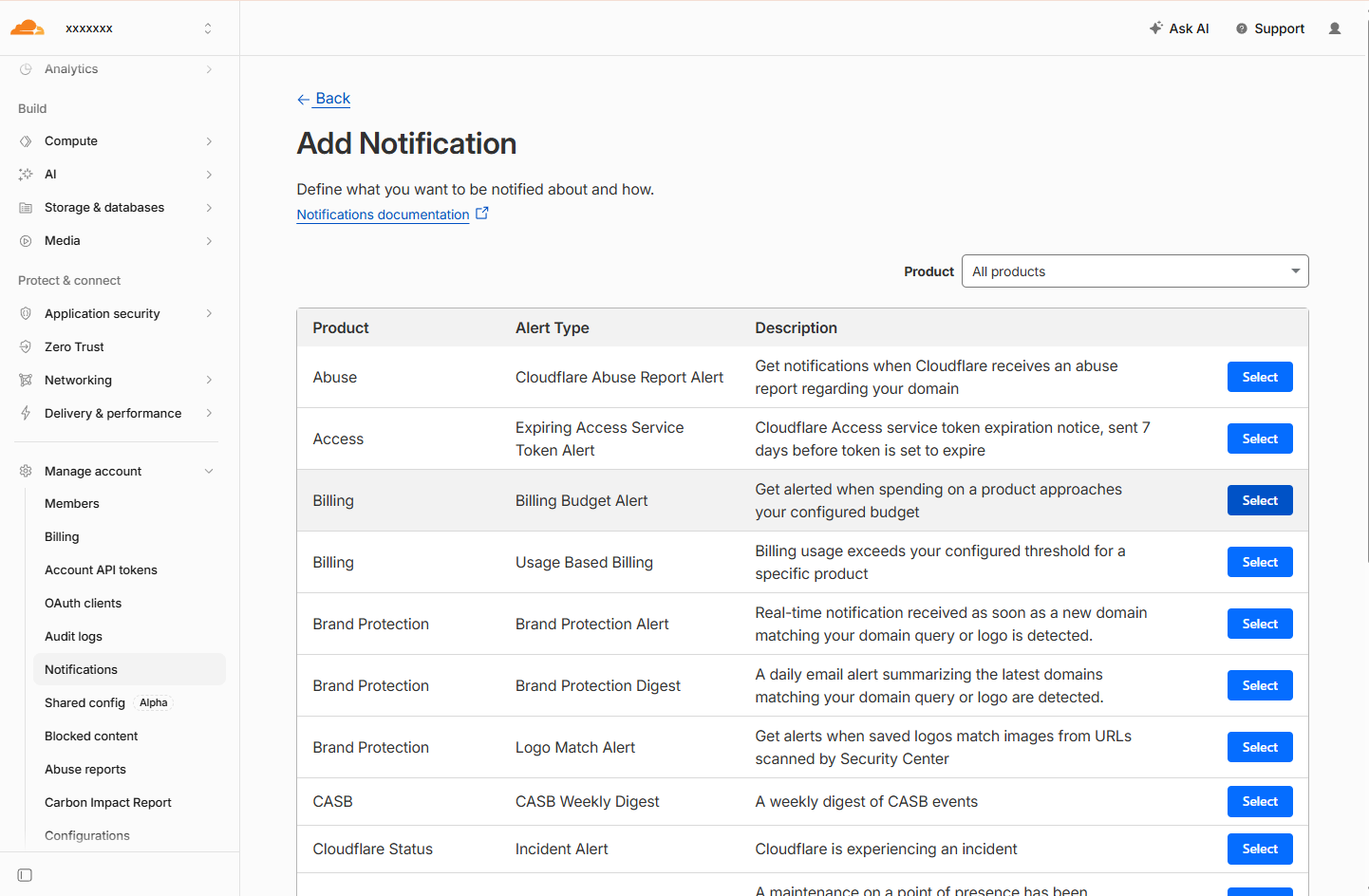Screen dimensions: 1369x896
Task: Open Members in the sidebar
Action: click(x=129, y=504)
